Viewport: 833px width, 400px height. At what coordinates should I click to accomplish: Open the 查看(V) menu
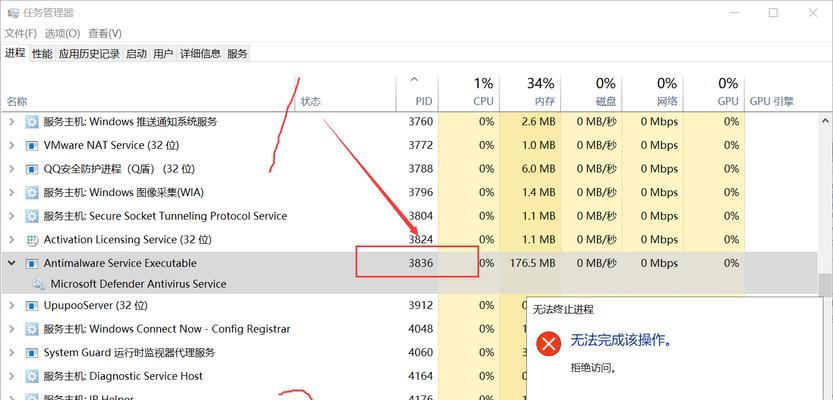105,33
